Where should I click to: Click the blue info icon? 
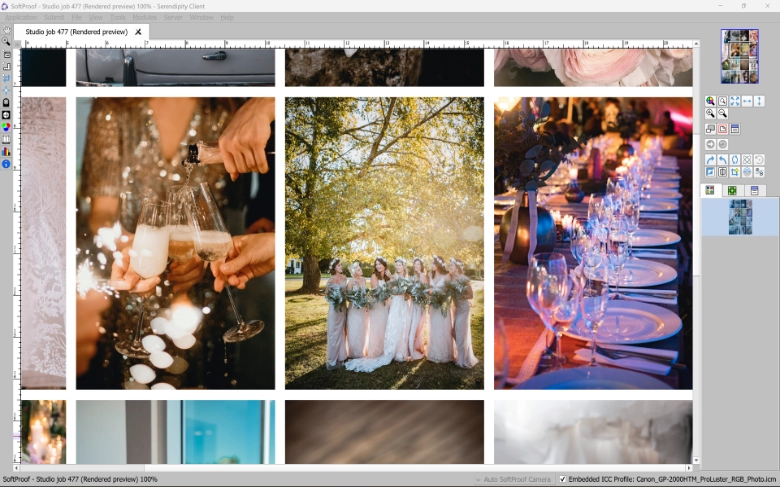point(7,163)
